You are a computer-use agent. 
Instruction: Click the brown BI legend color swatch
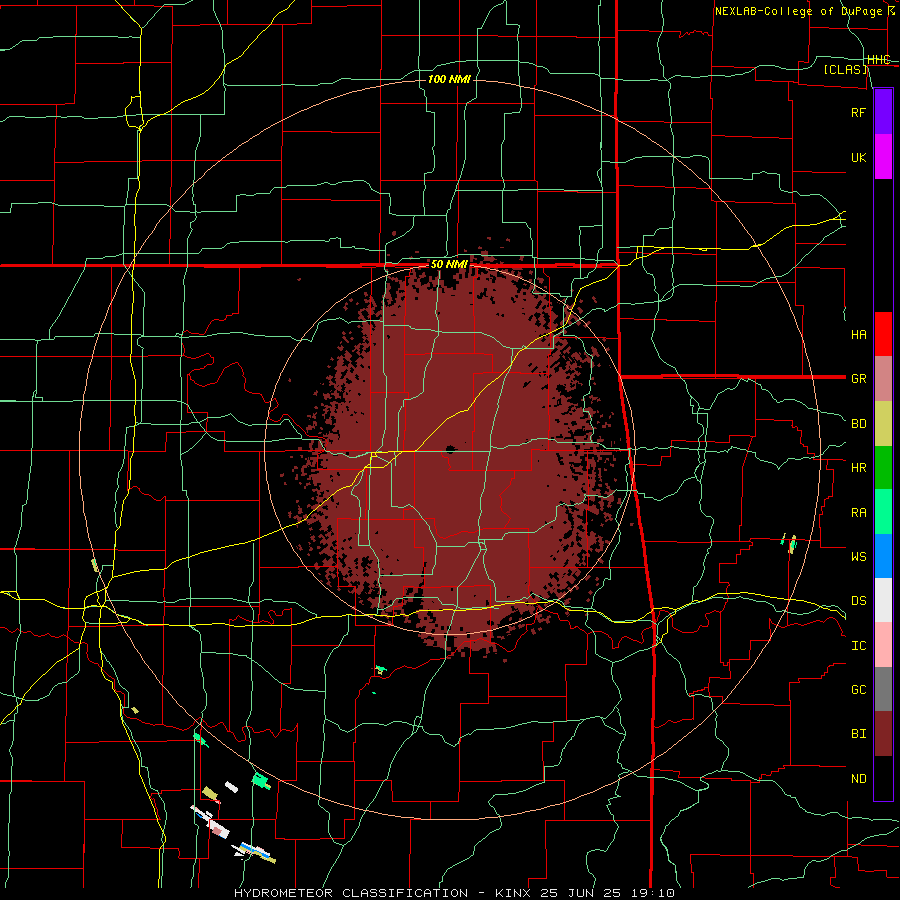883,734
